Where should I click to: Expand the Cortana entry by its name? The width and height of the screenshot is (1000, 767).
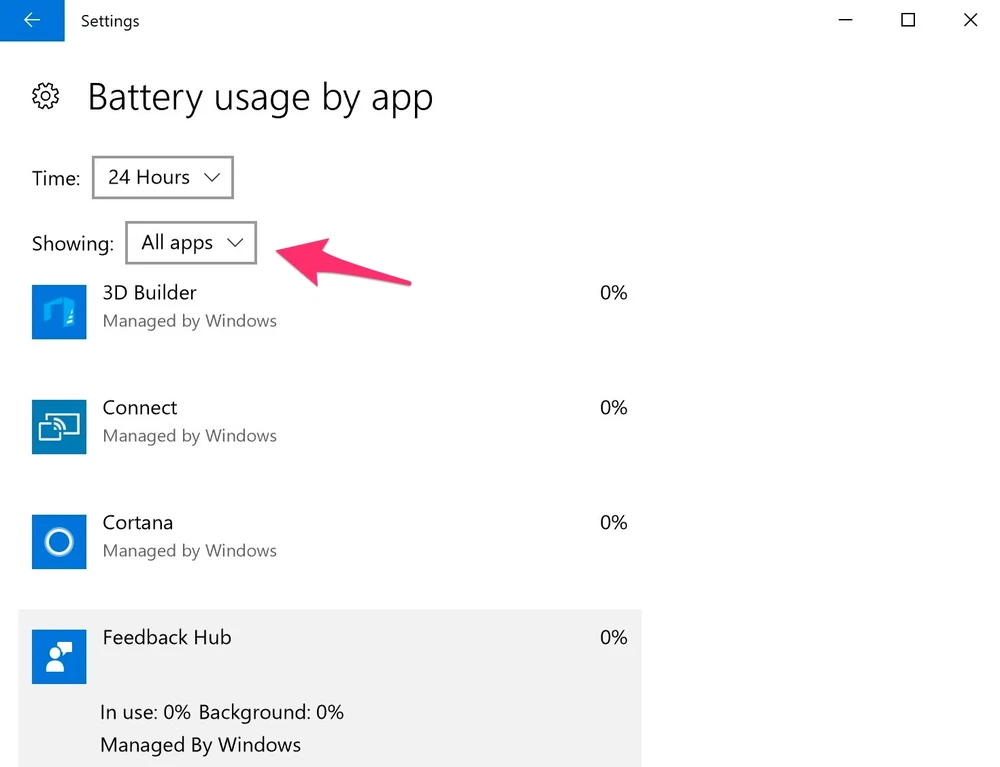pyautogui.click(x=138, y=523)
